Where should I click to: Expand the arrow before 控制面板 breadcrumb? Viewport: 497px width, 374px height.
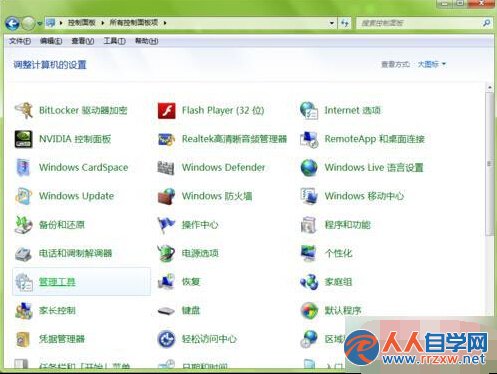(61, 23)
